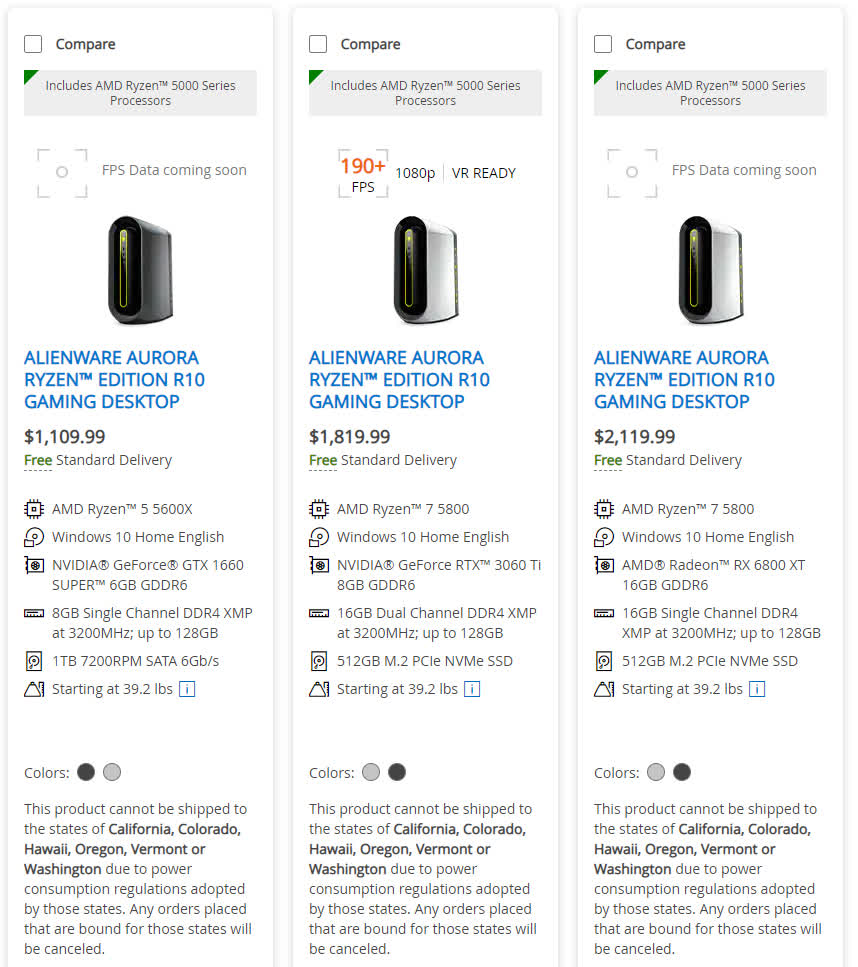Click graphics icon beside Radeon RX 6800 XT
The width and height of the screenshot is (858, 967).
pyautogui.click(x=604, y=565)
